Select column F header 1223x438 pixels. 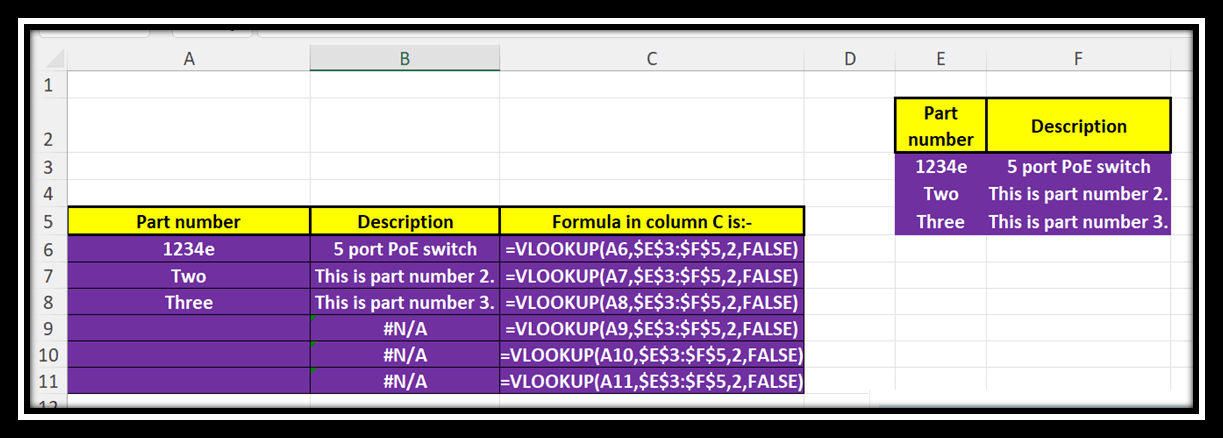[x=1078, y=59]
